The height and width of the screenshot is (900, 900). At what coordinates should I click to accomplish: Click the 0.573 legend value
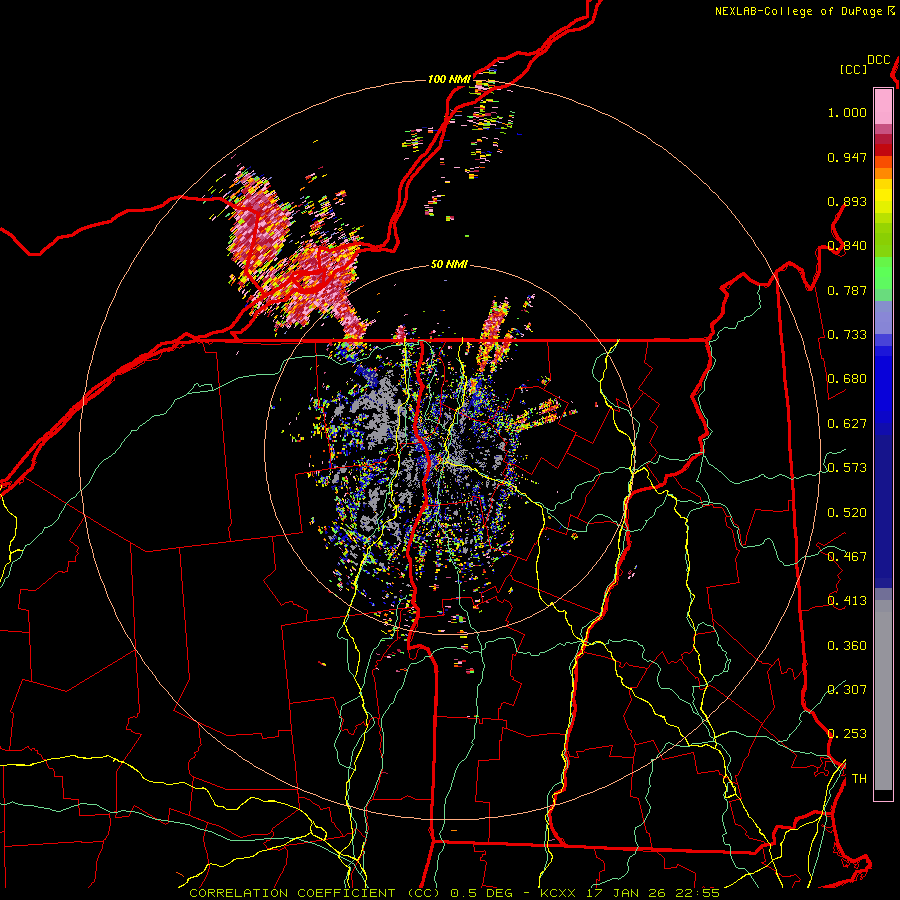tap(847, 468)
